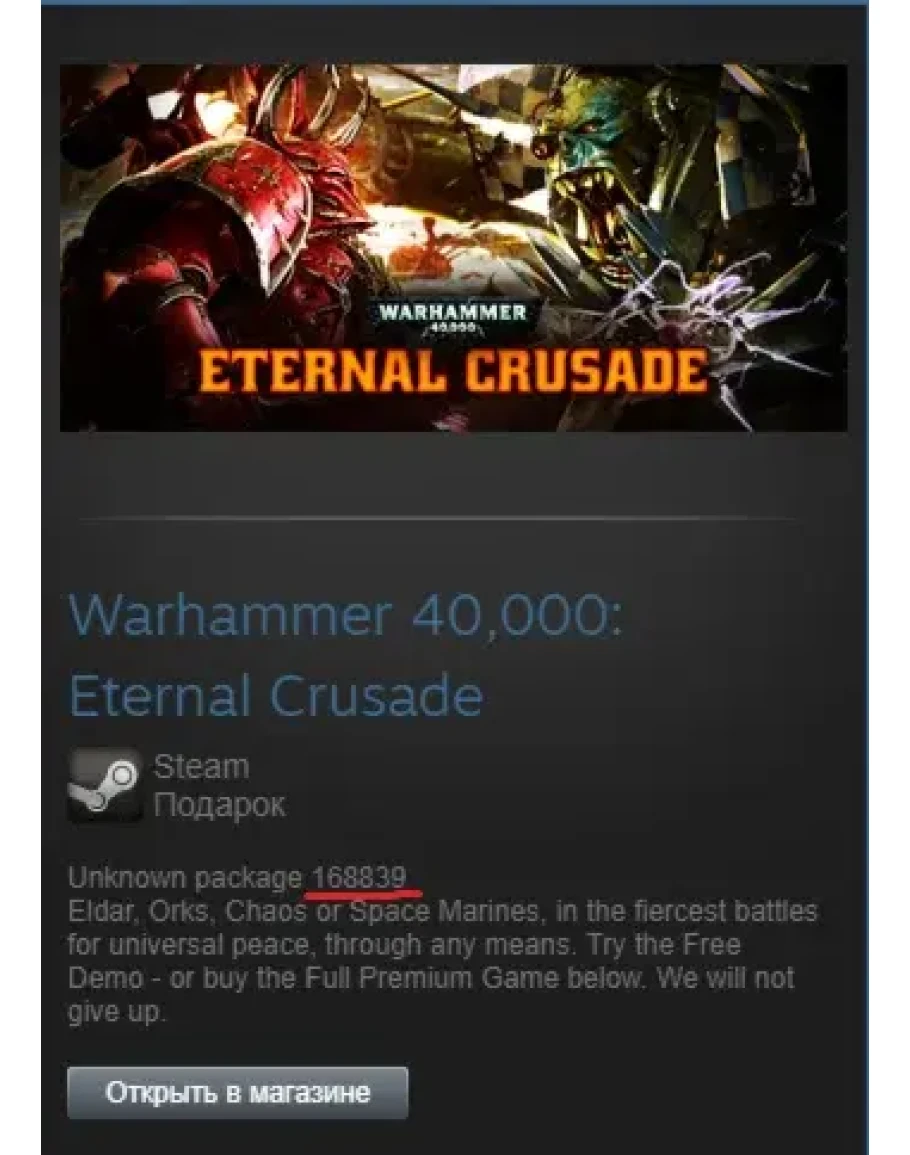Click the Steam logo icon
This screenshot has height=1155, width=910.
pos(105,785)
